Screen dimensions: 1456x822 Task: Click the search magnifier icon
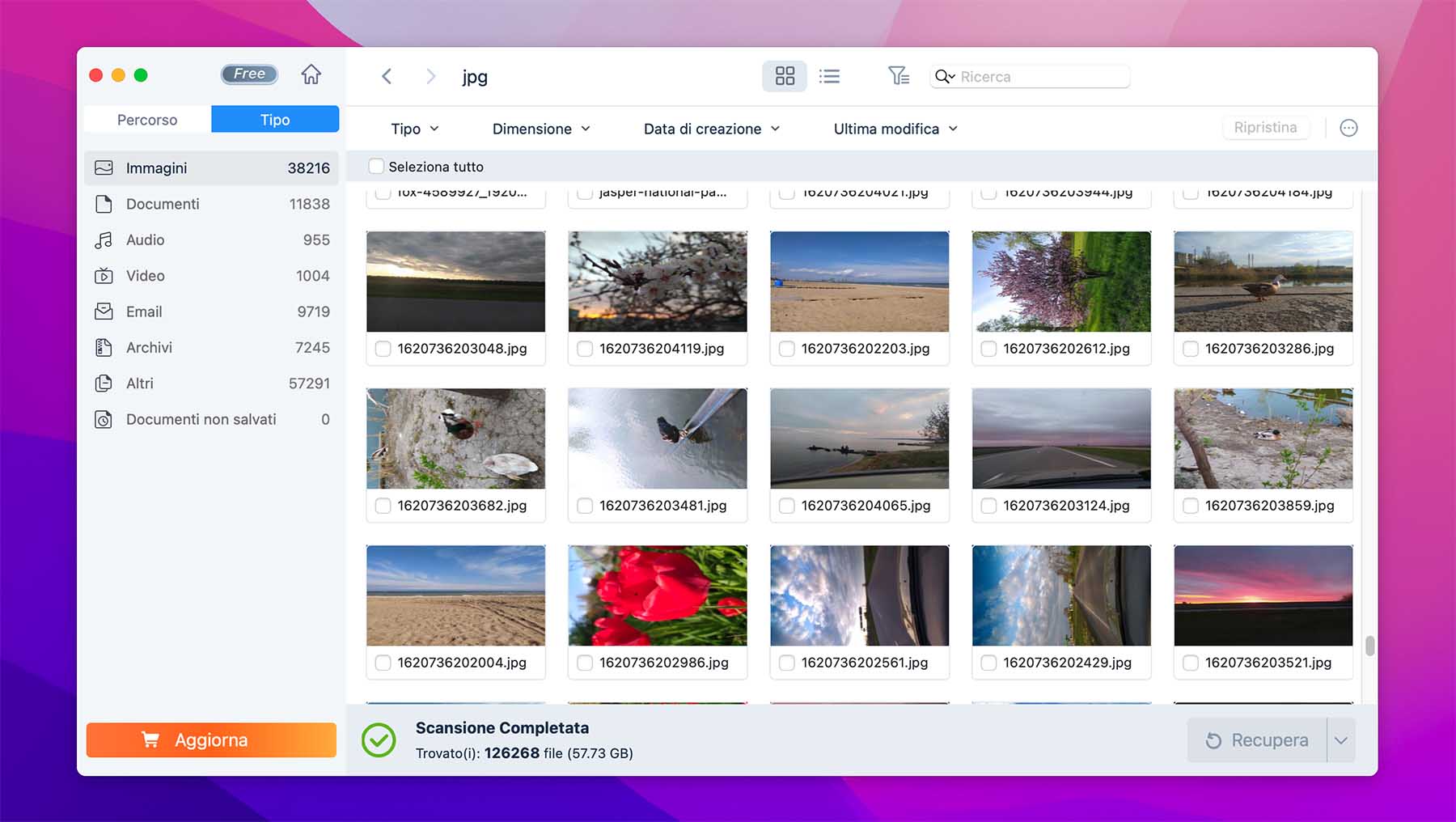pyautogui.click(x=944, y=77)
